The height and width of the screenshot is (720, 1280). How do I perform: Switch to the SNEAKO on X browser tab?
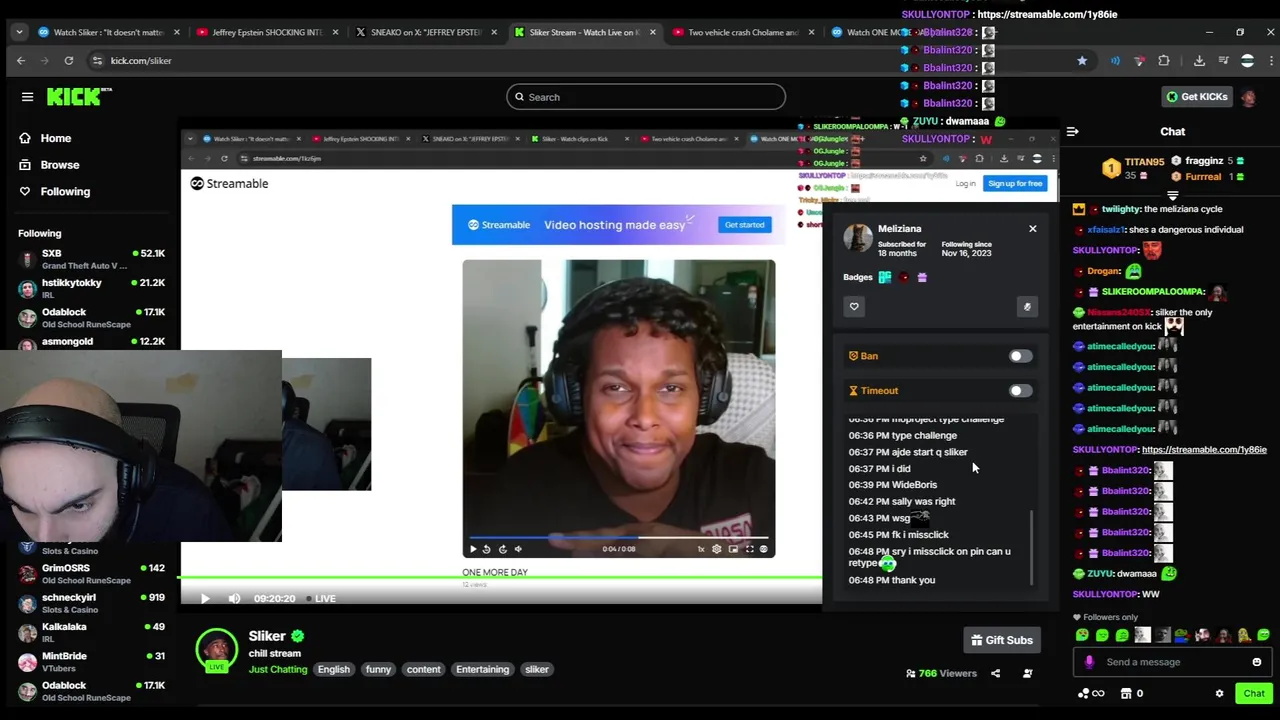pyautogui.click(x=428, y=32)
